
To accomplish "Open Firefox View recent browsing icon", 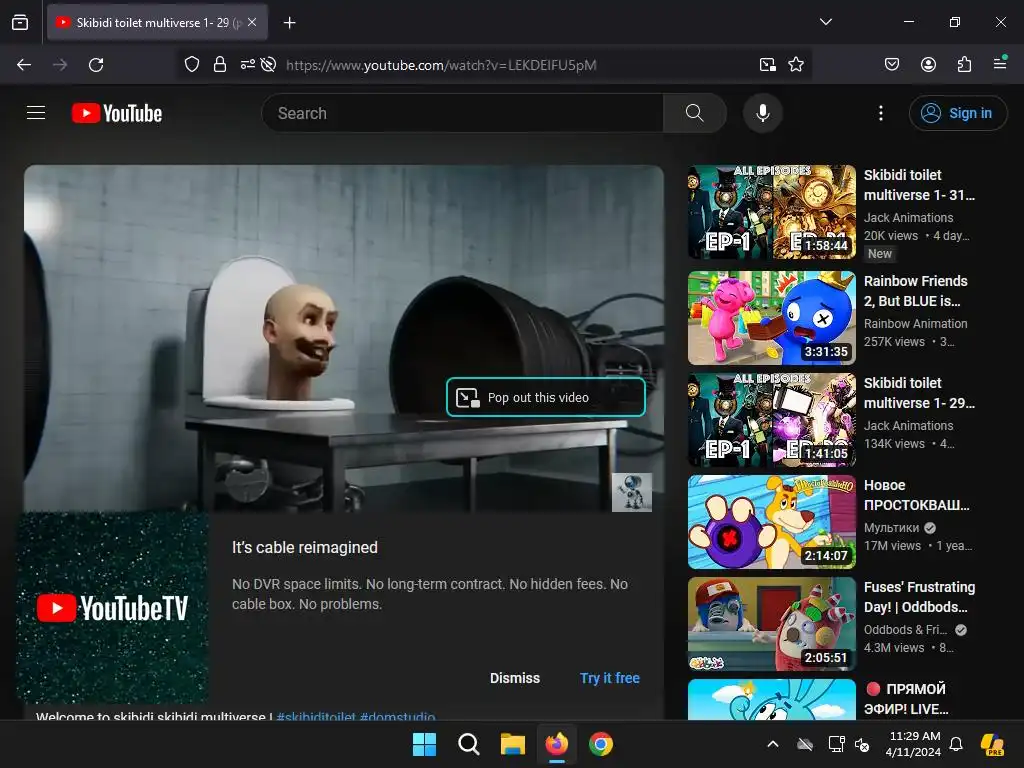I will [20, 22].
